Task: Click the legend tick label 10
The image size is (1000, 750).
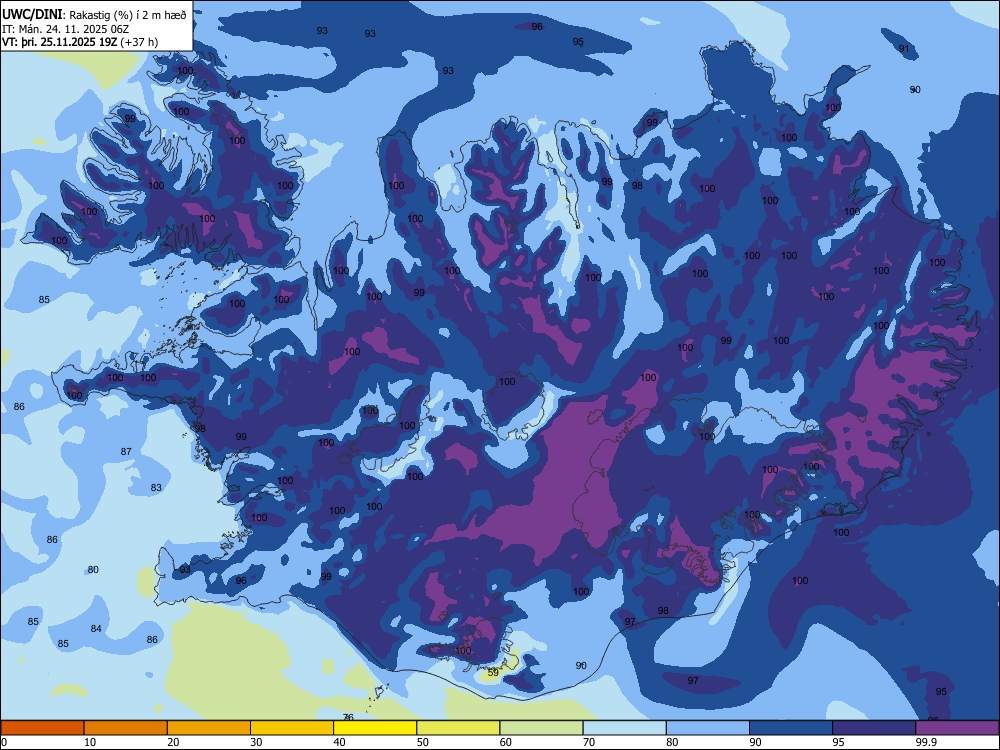Action: point(90,742)
